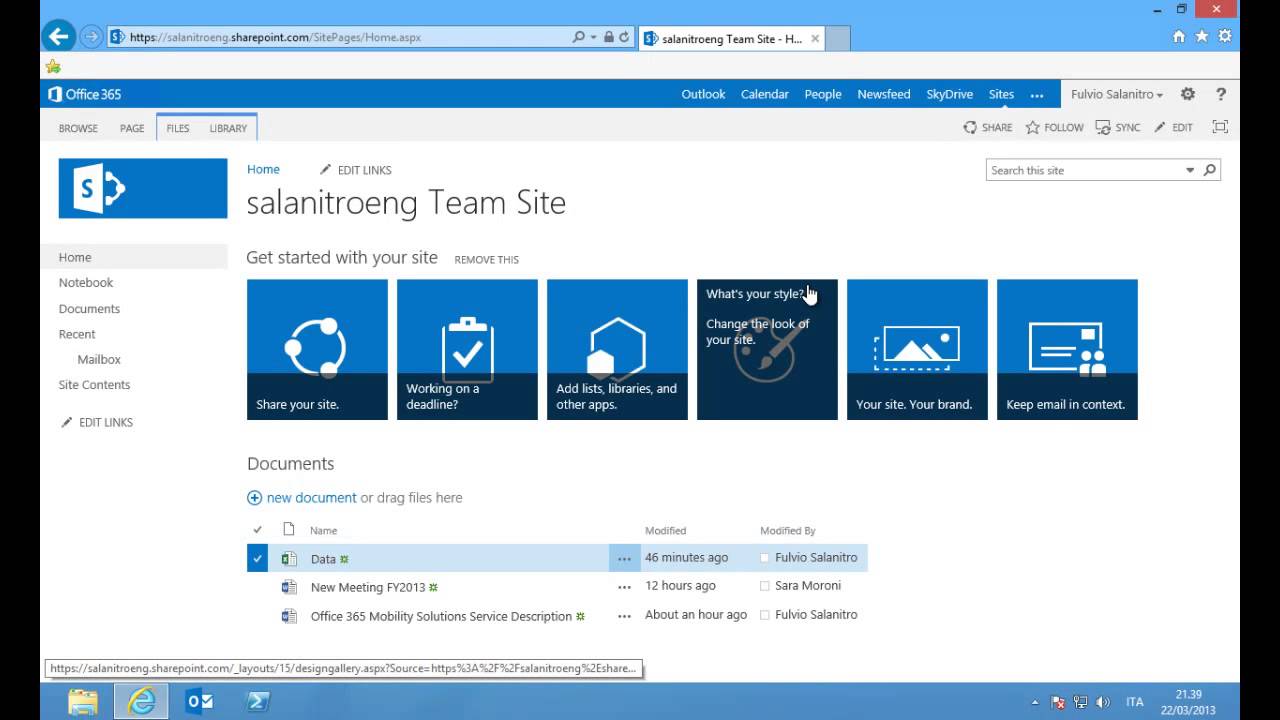The image size is (1280, 720).
Task: Click the SYNC button
Action: pos(1118,127)
